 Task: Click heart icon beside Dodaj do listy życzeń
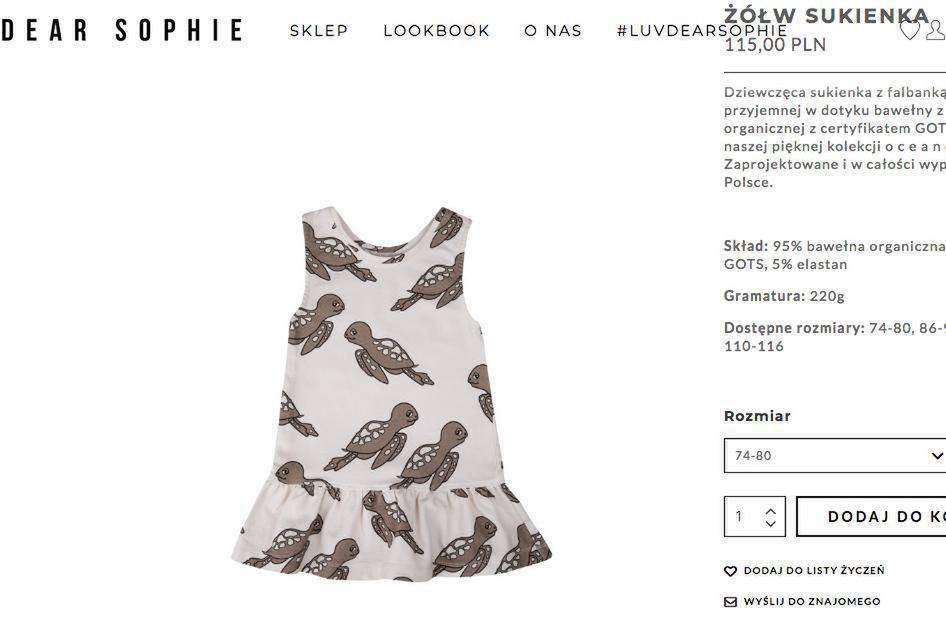pos(730,571)
